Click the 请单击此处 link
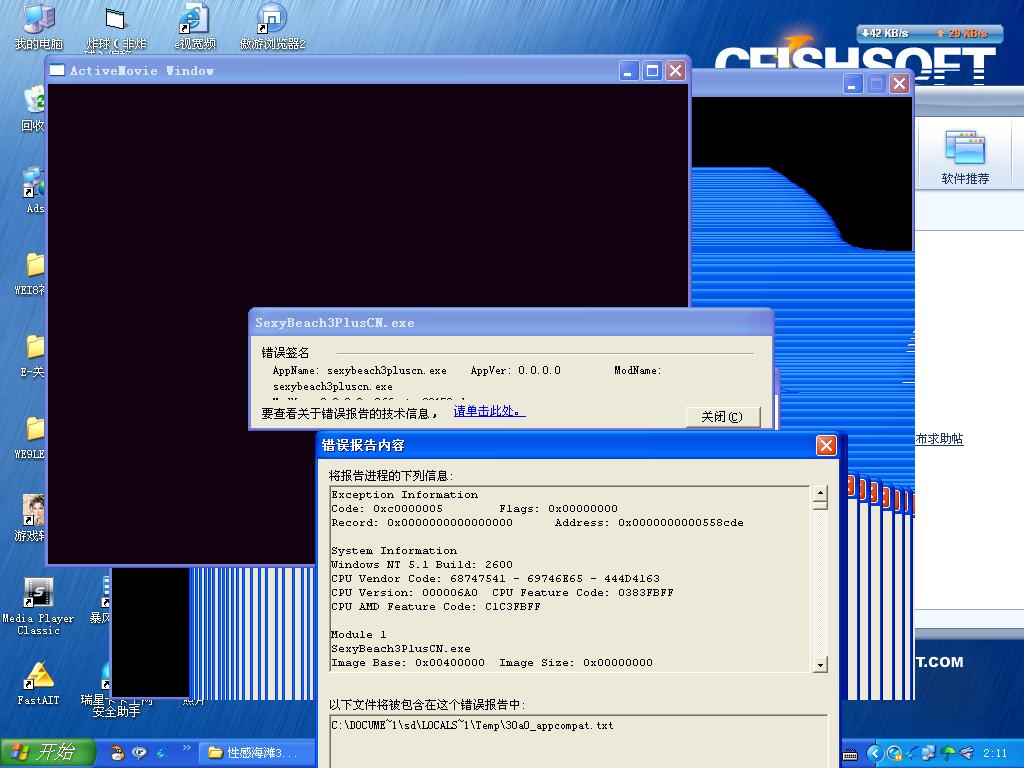 (489, 411)
